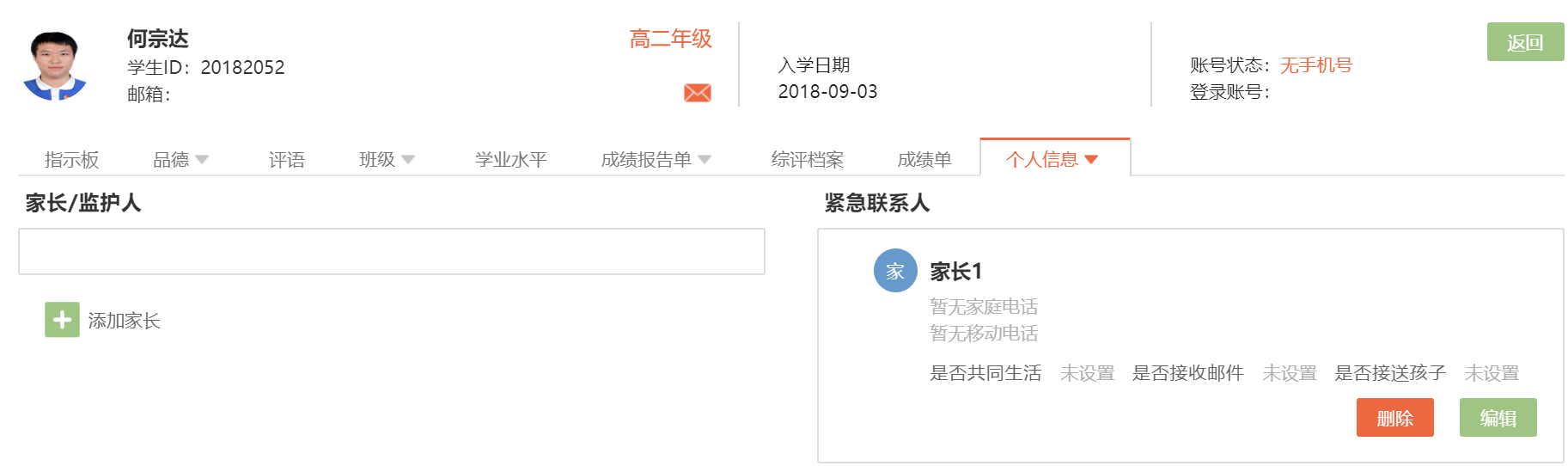Click the green plus add-parent icon
Viewport: 1568px width, 466px height.
coord(62,320)
